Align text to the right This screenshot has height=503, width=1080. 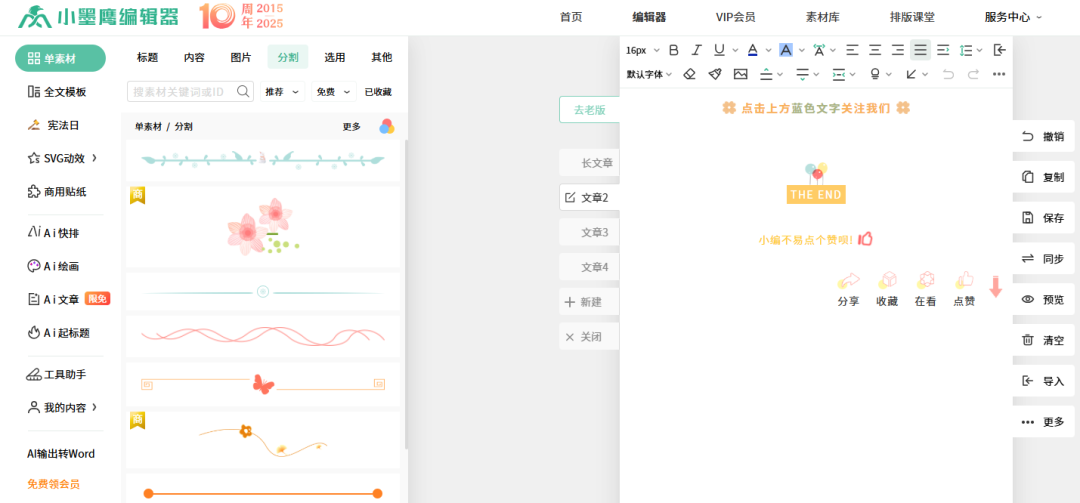[897, 50]
